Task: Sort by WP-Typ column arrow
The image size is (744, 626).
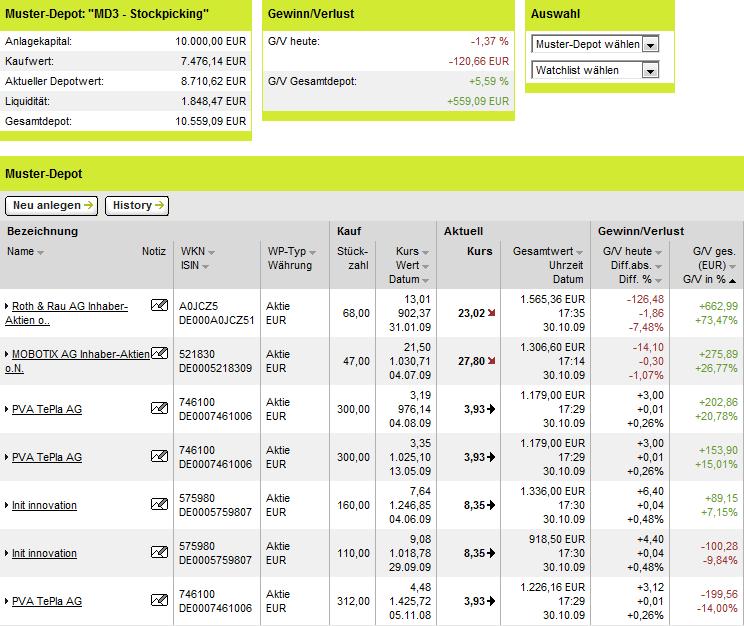Action: 312,252
